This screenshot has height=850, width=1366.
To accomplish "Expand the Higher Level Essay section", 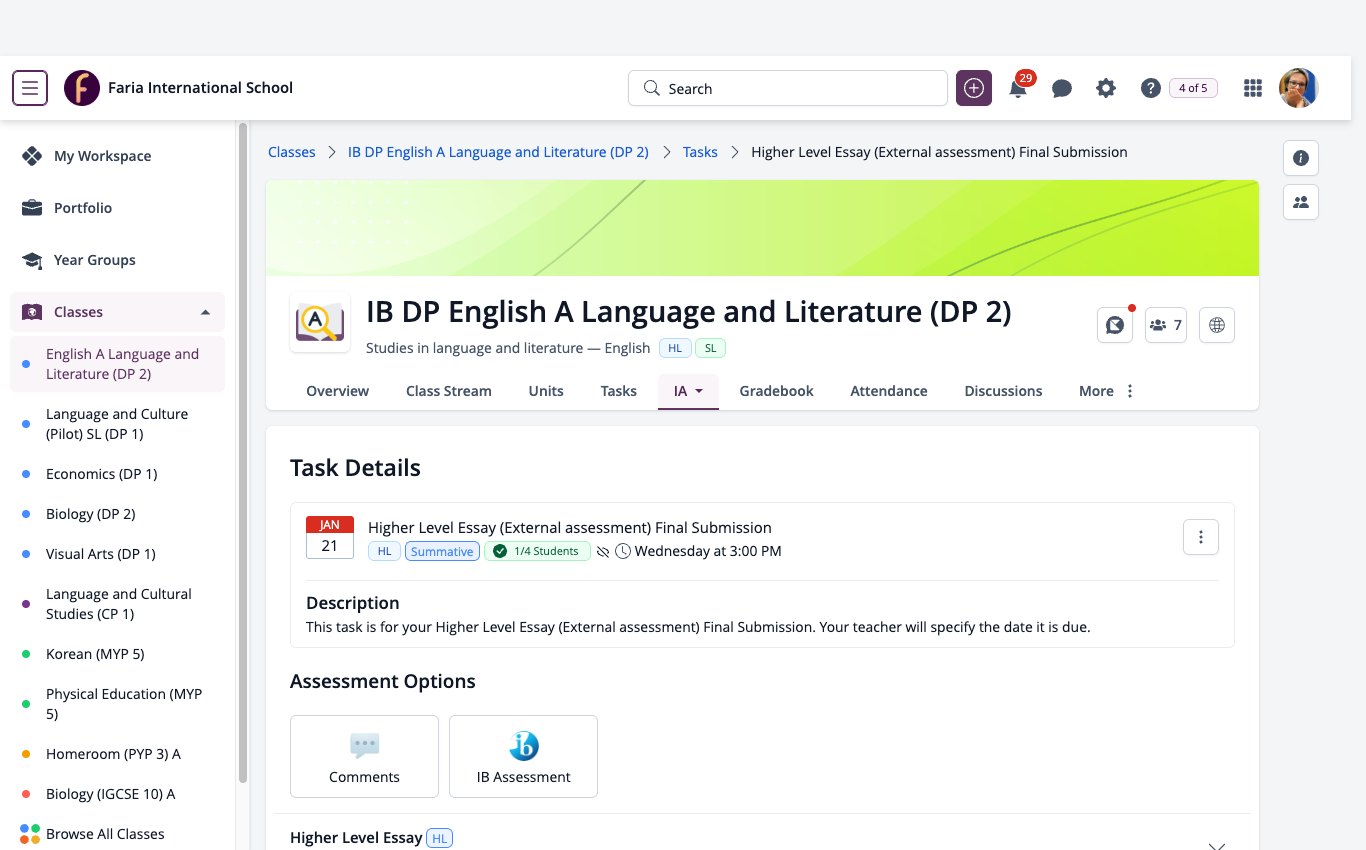I will (1216, 843).
